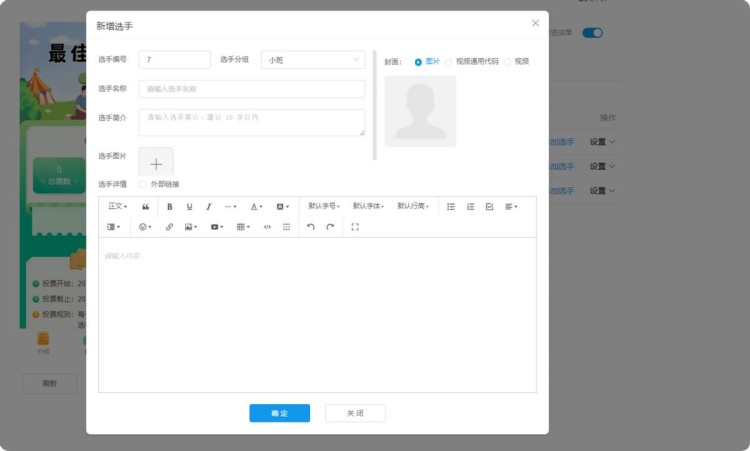Redo the last edit
The width and height of the screenshot is (750, 451).
(x=330, y=227)
